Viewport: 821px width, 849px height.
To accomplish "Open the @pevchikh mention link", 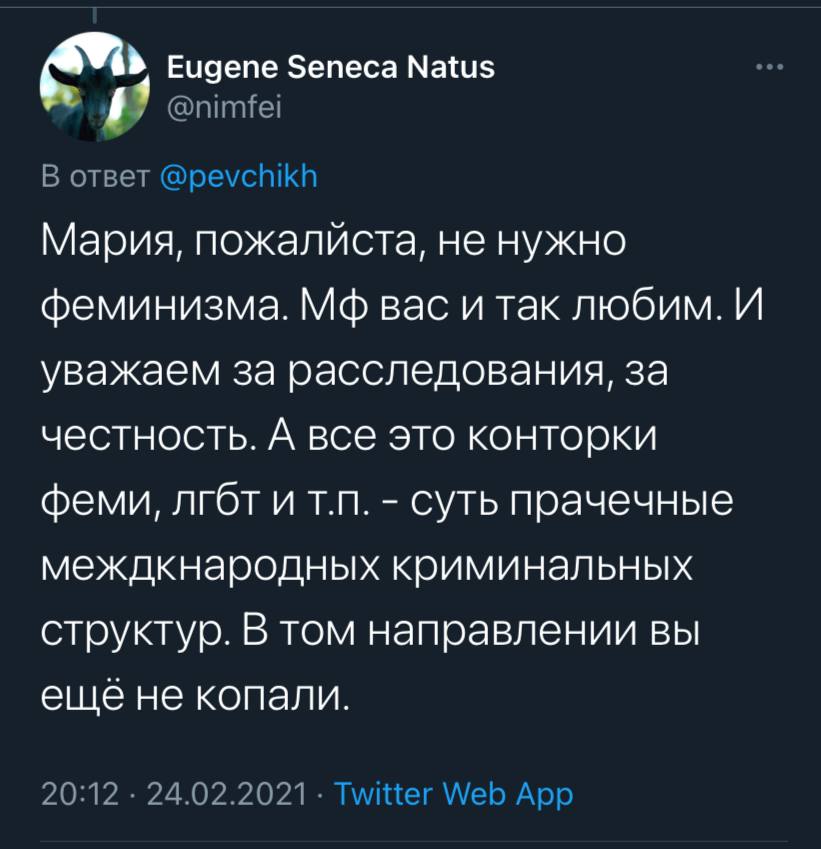I will [x=239, y=176].
